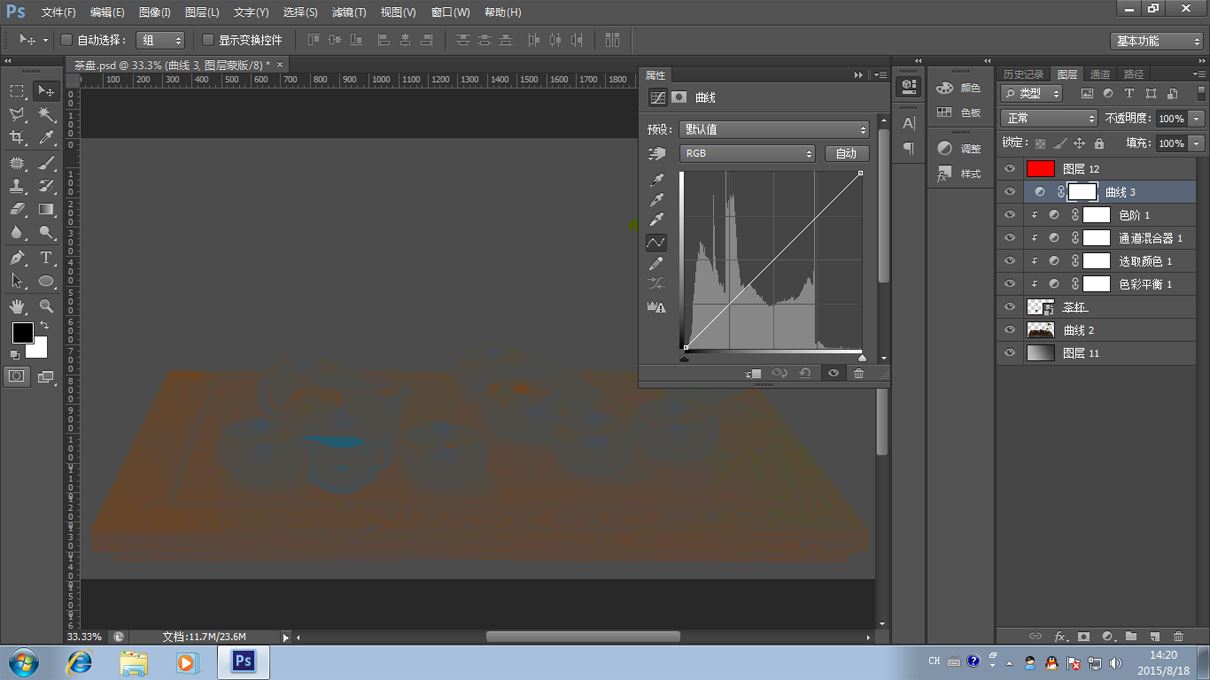
Task: Hide the 通道混合器 1 layer
Action: [x=1009, y=238]
